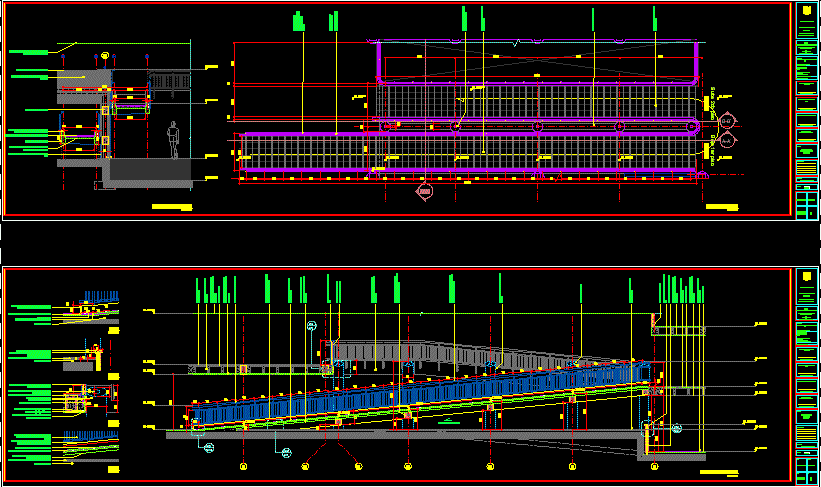Click the yellow title label under top plan
The width and height of the screenshot is (821, 487).
(722, 207)
